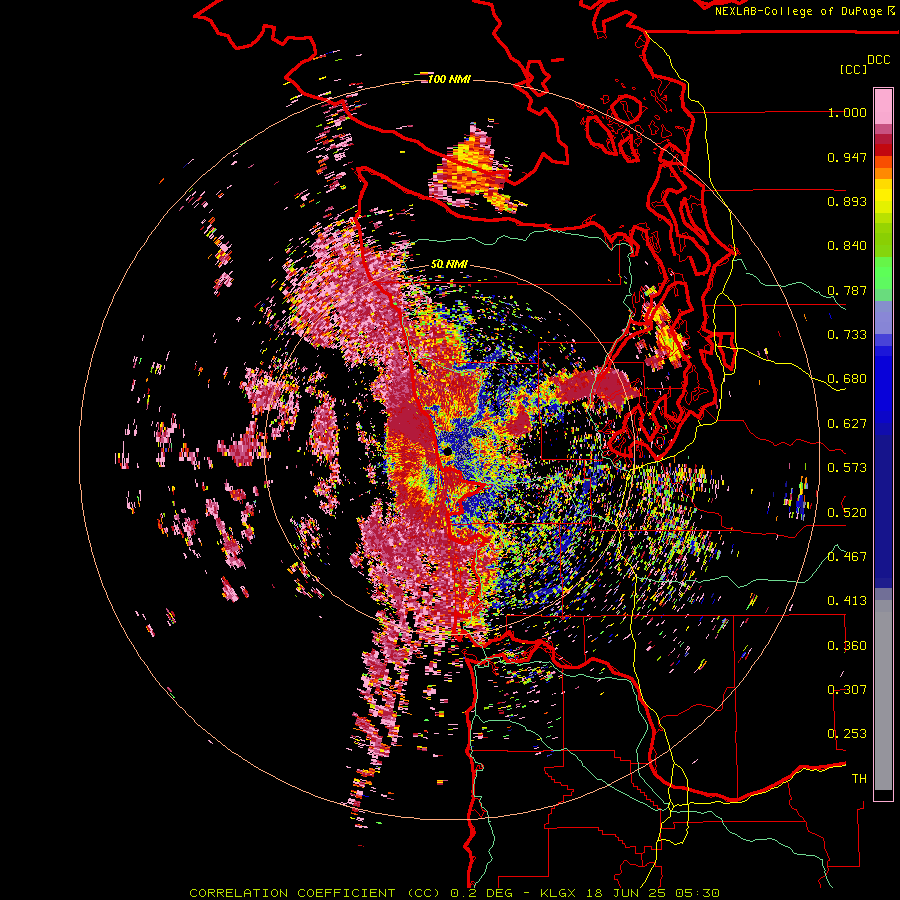The image size is (900, 900).
Task: Select the 0.253 legend value
Action: 847,734
